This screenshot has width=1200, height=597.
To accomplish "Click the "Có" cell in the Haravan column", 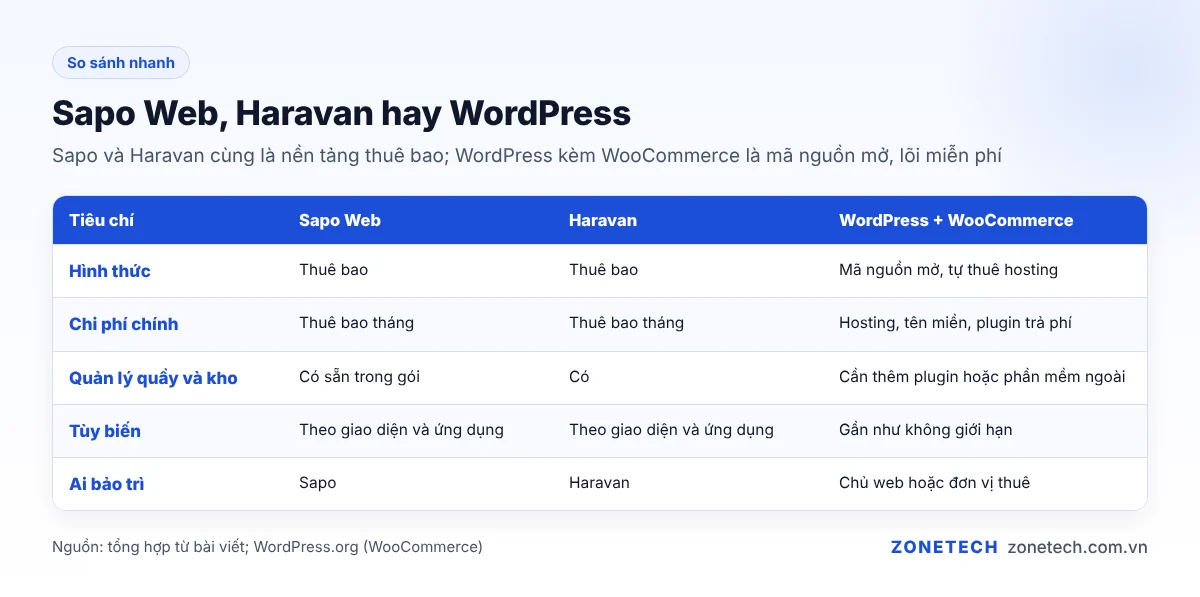I will pyautogui.click(x=579, y=377).
